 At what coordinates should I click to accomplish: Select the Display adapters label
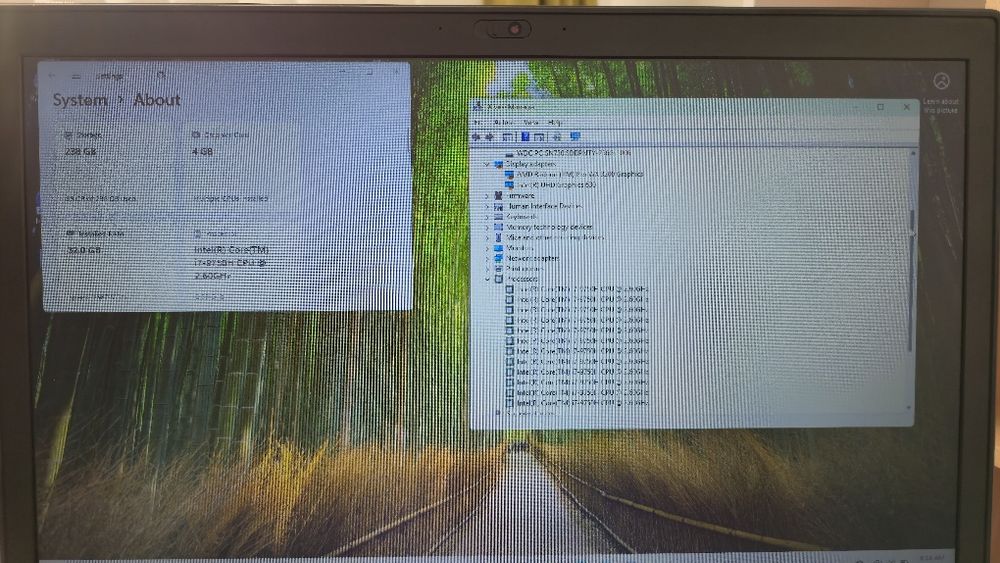(x=531, y=164)
